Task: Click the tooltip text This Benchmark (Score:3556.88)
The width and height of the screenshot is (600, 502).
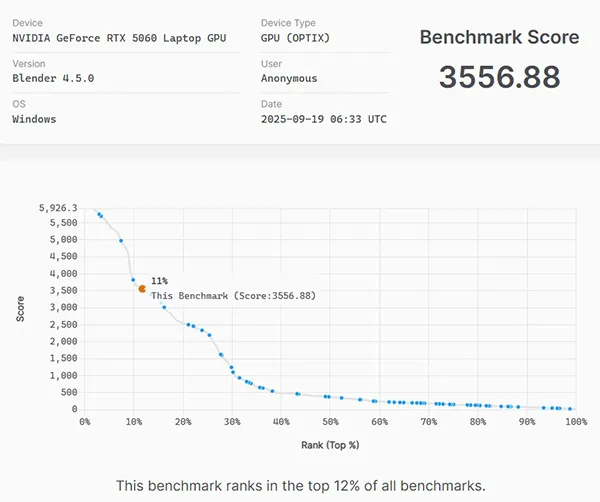Action: click(233, 296)
